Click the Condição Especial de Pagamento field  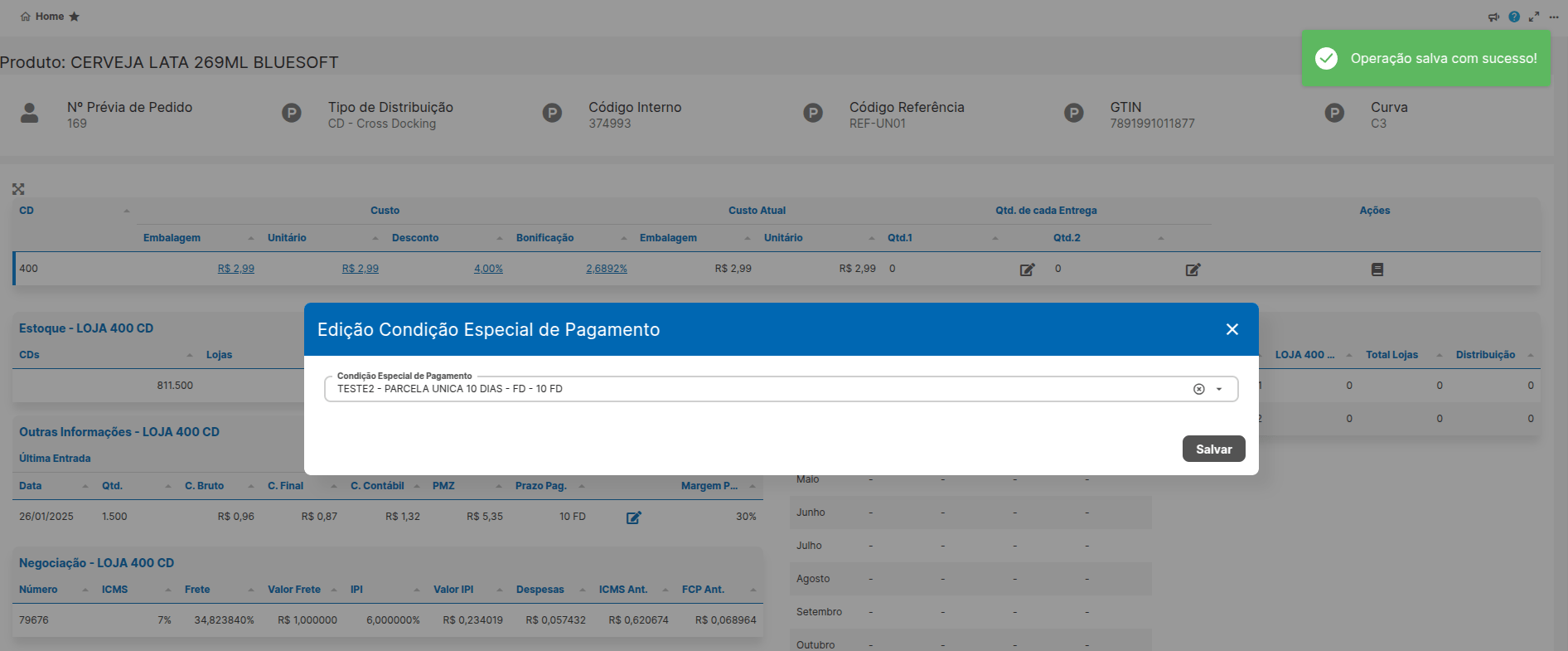click(781, 389)
